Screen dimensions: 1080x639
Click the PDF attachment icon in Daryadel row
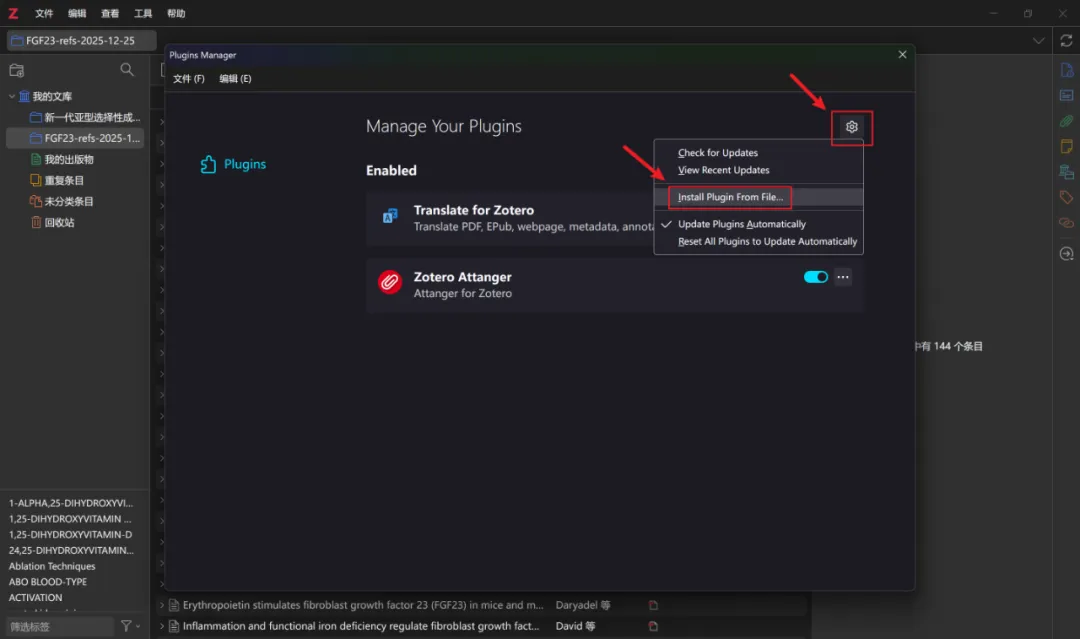(x=653, y=605)
